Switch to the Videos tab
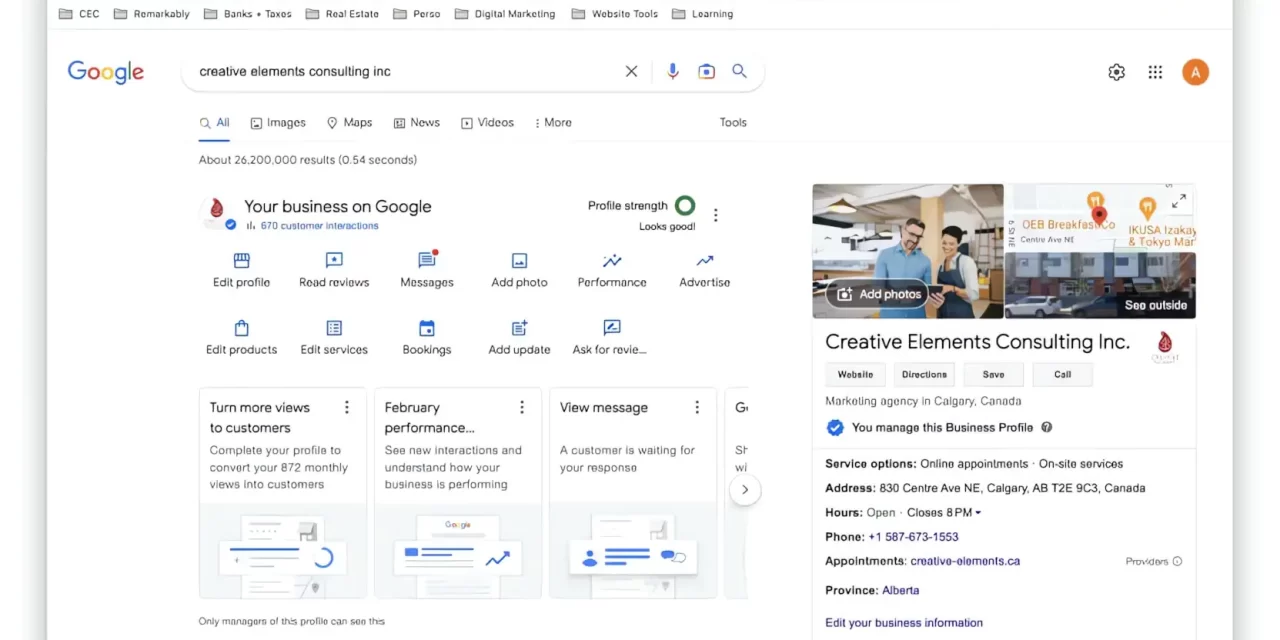The width and height of the screenshot is (1280, 640). pos(487,122)
